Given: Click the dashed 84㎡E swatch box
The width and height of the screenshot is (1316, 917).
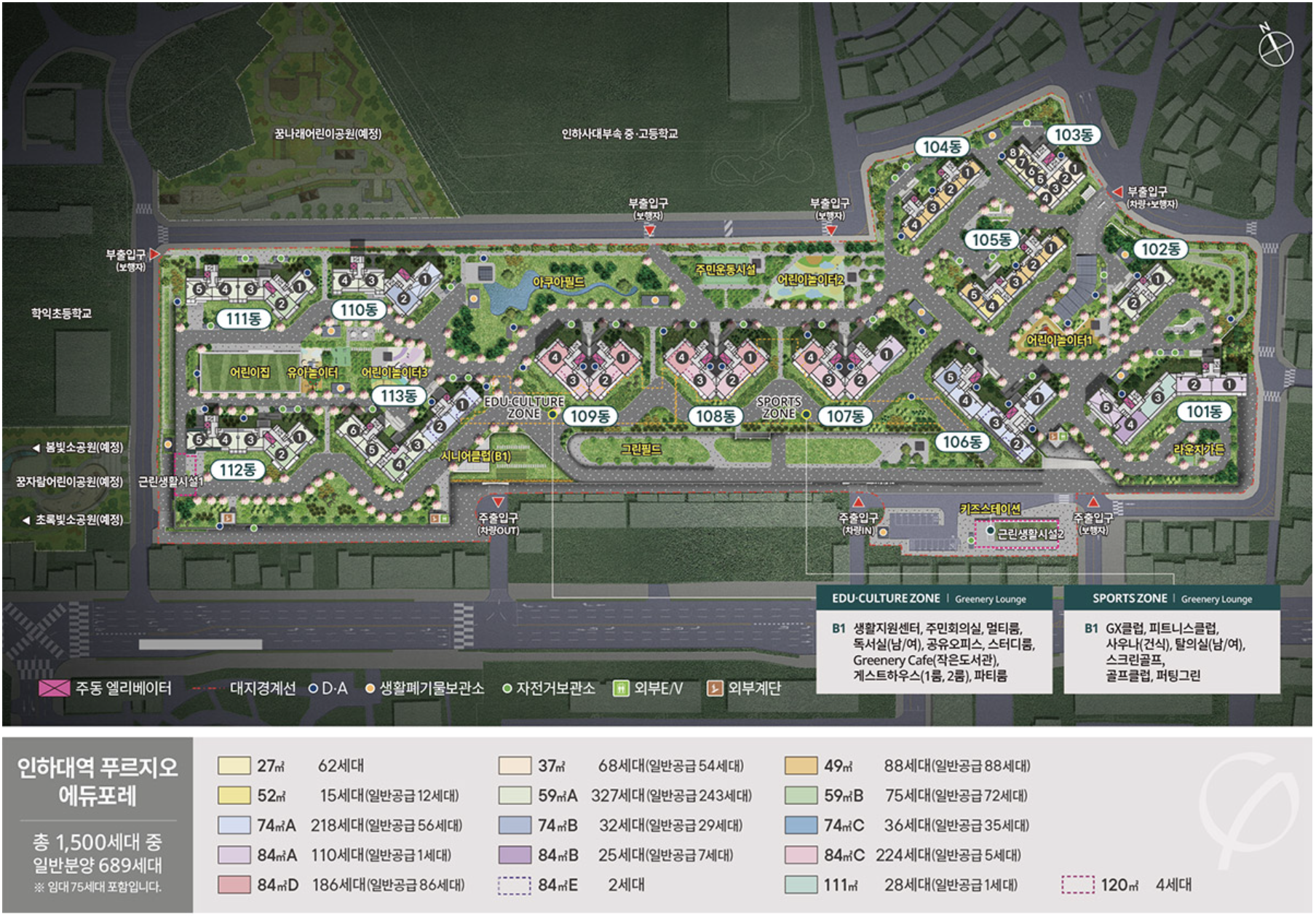Looking at the screenshot, I should point(515,885).
